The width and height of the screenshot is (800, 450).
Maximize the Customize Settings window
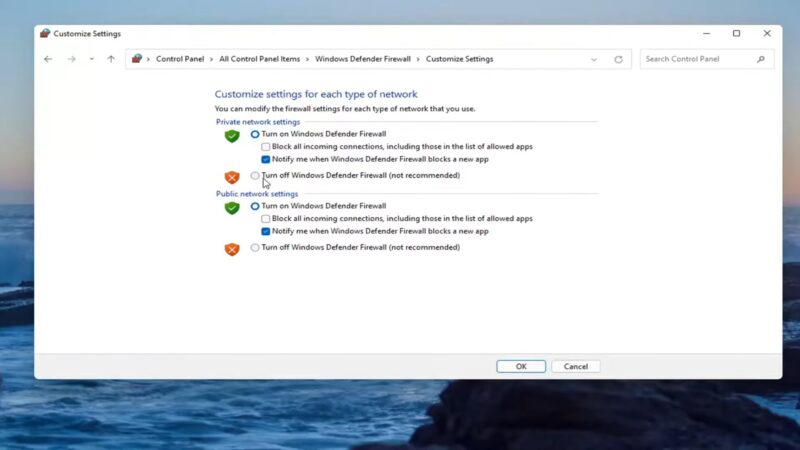click(x=736, y=34)
